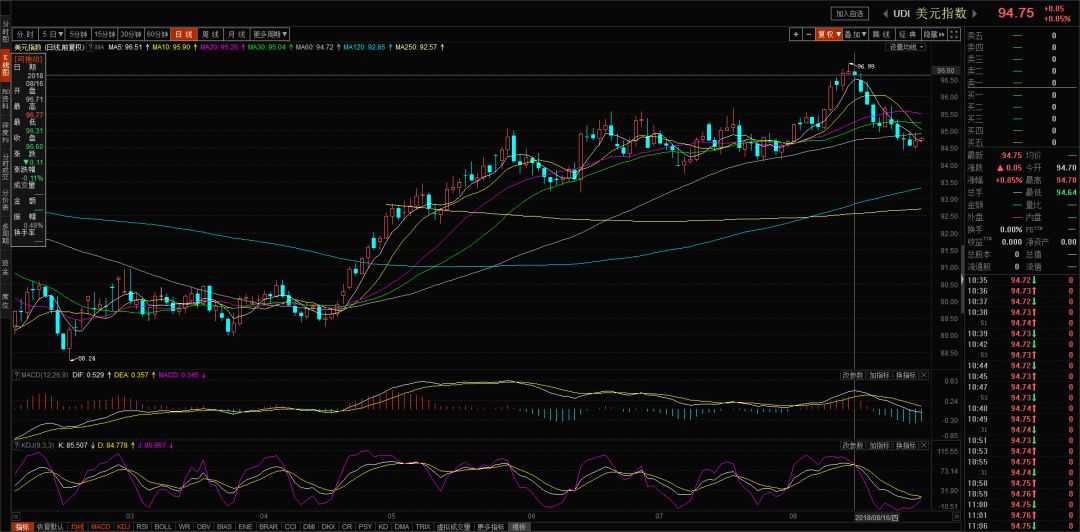Toggle the BOLL indicator at bottom
This screenshot has height=532, width=1080.
coord(163,526)
